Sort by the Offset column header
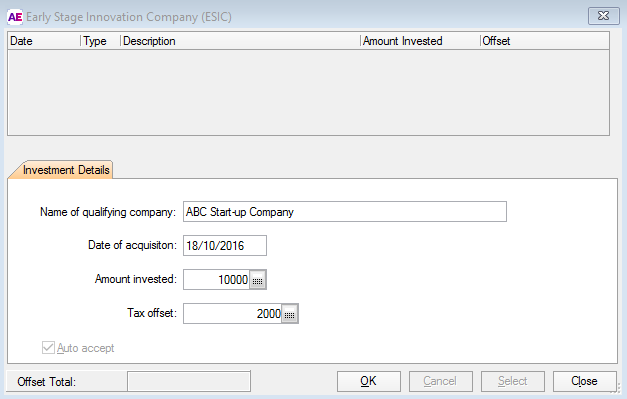This screenshot has width=627, height=399. click(x=545, y=41)
